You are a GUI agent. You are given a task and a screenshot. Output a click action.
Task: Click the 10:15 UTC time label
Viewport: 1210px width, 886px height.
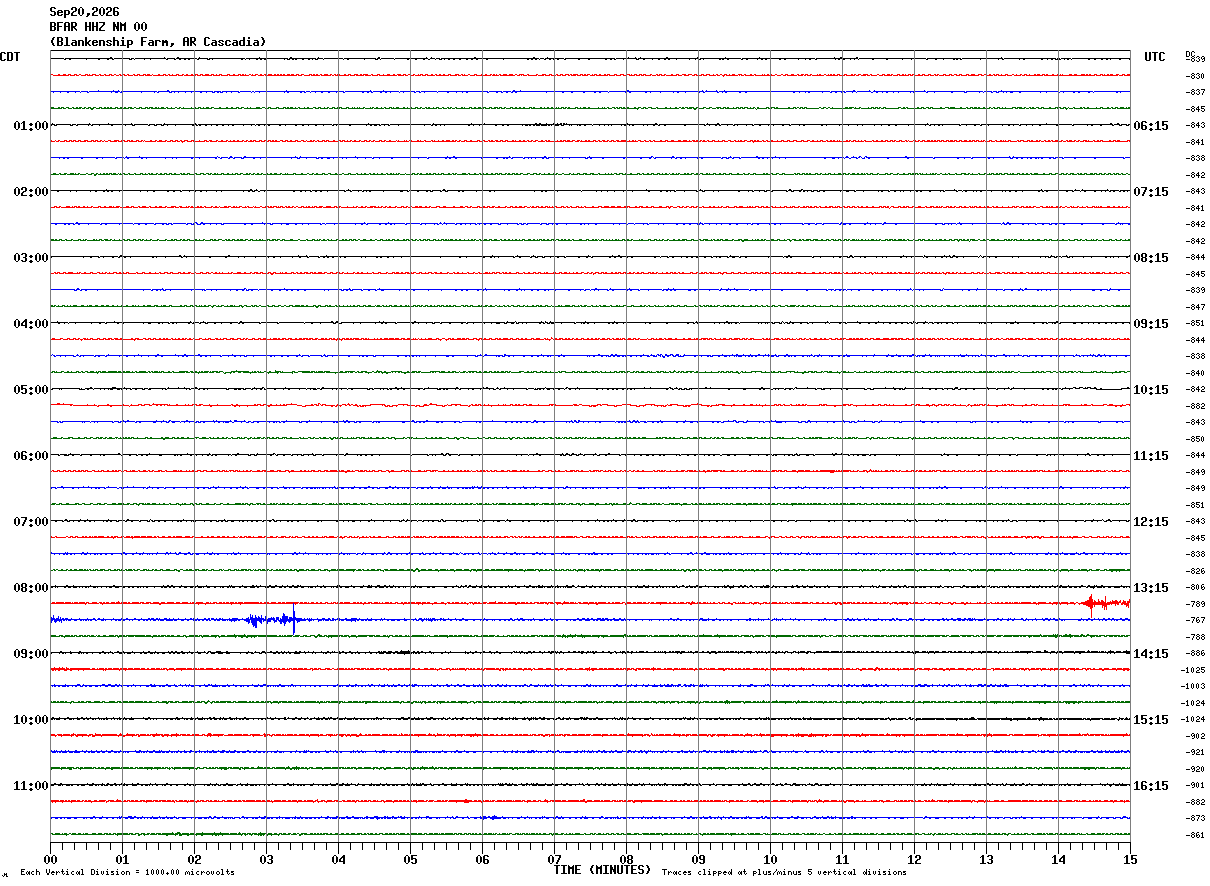[1150, 390]
